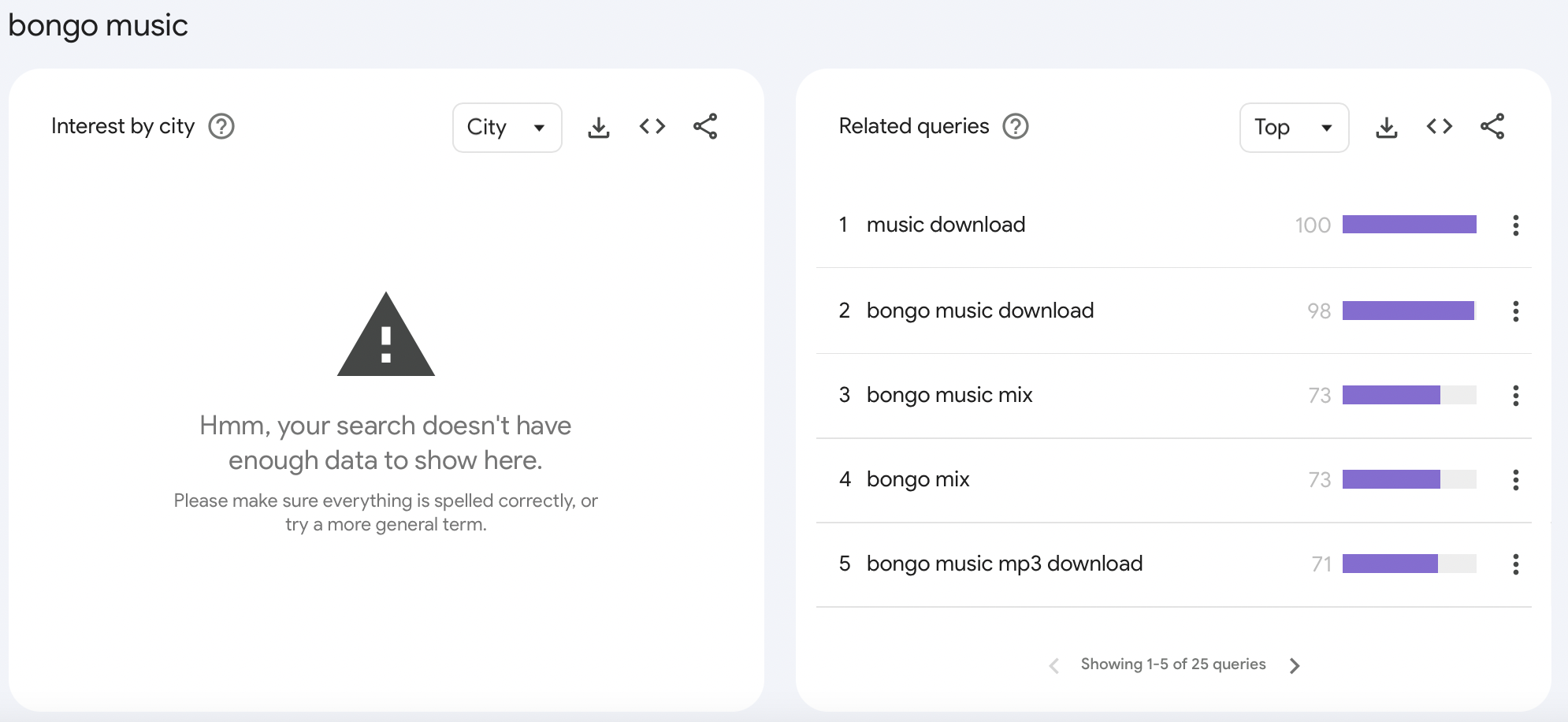Open more options for music download

1515,225
